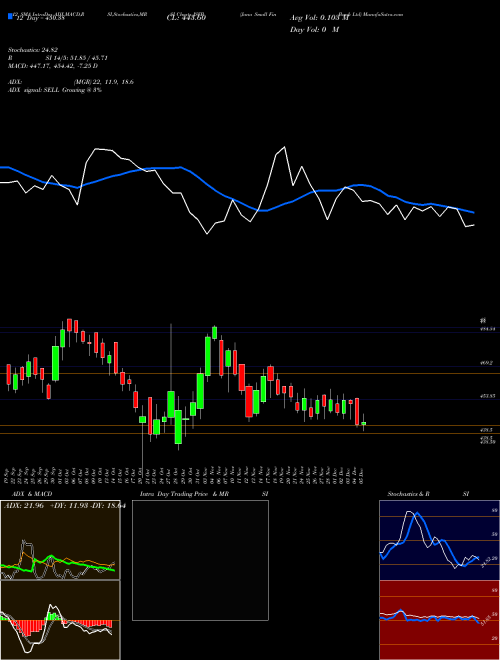Click the '12 Day = 450.38' legend text
The image size is (500, 660).
[x=39, y=18]
